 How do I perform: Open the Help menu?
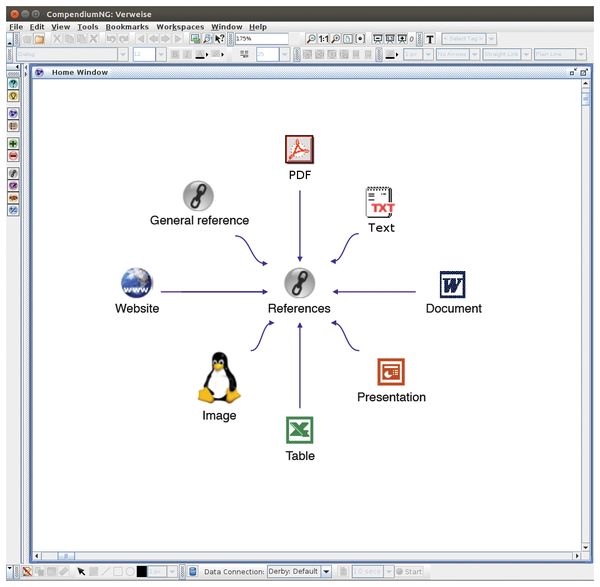point(258,27)
